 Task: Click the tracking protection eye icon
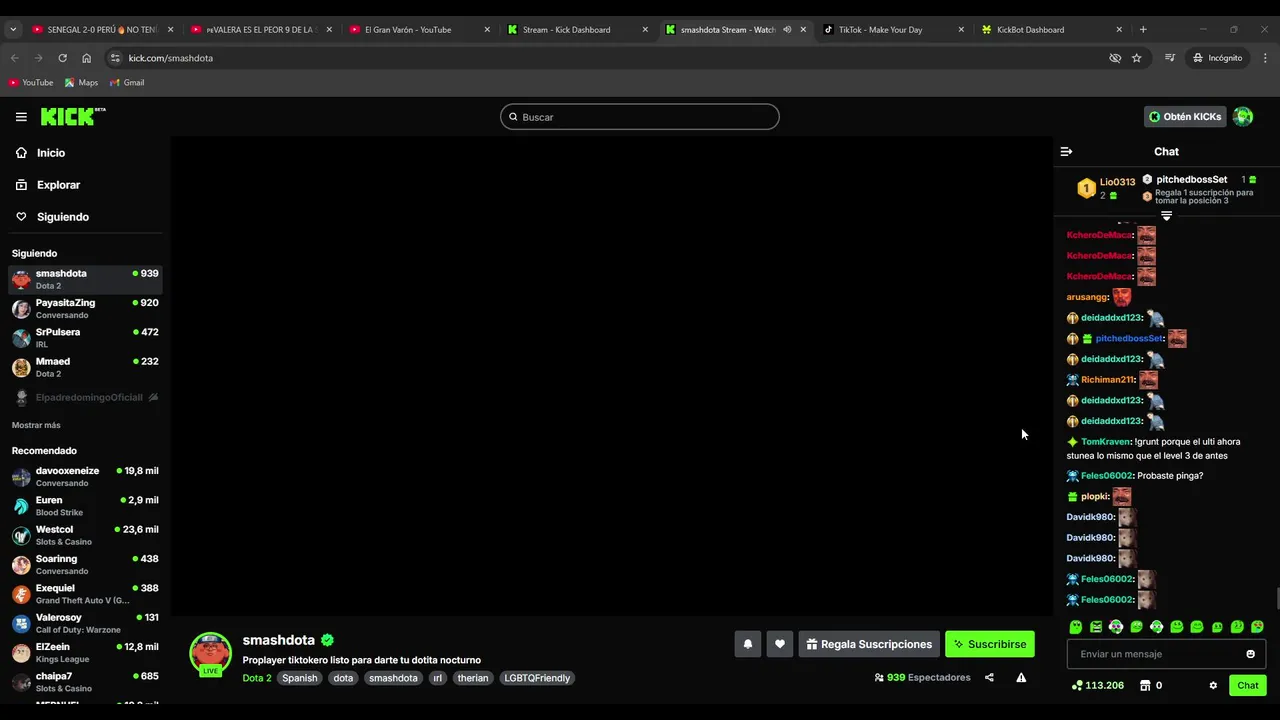pos(1115,58)
